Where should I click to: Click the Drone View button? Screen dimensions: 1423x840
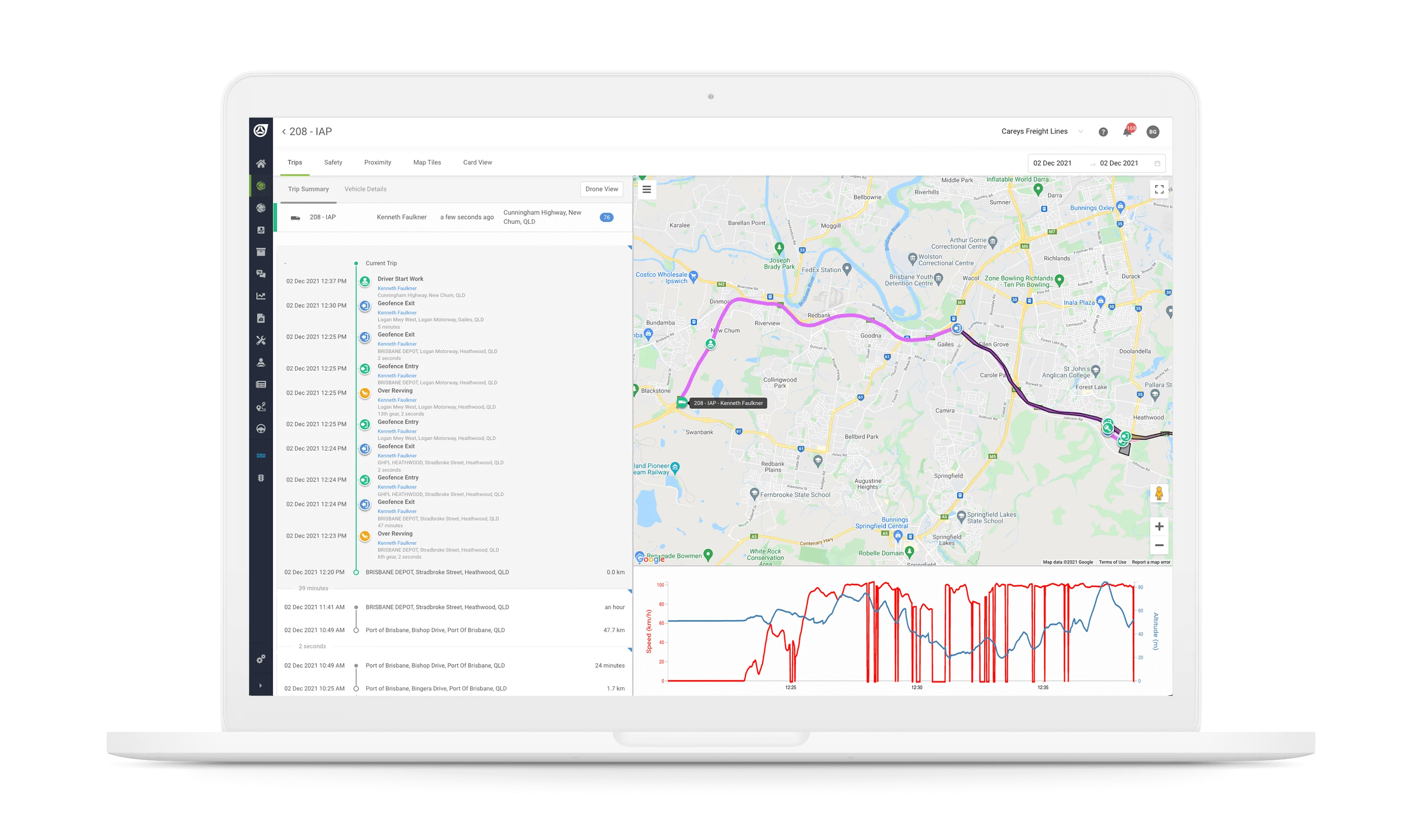(x=601, y=189)
